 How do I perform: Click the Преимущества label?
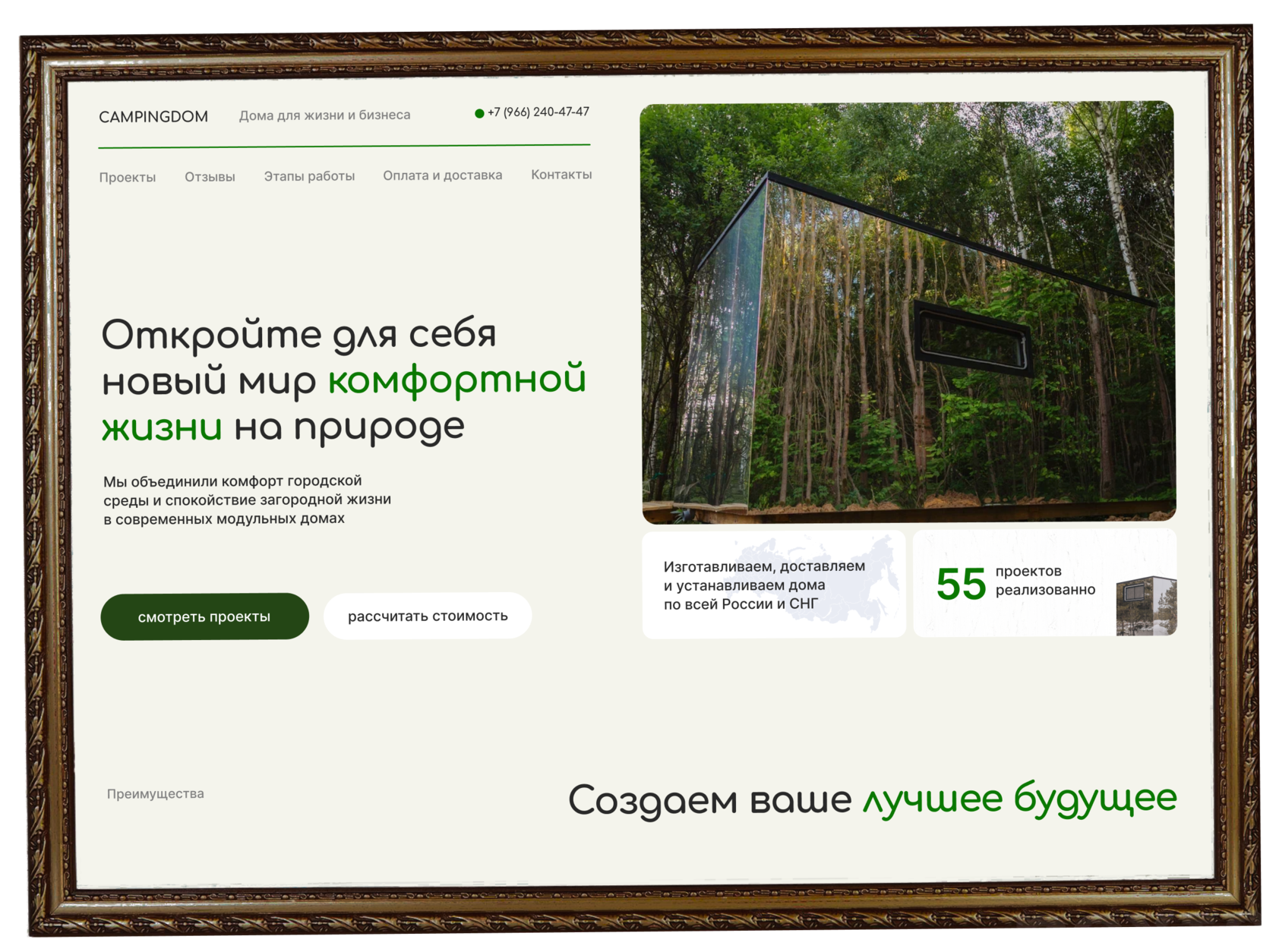155,793
